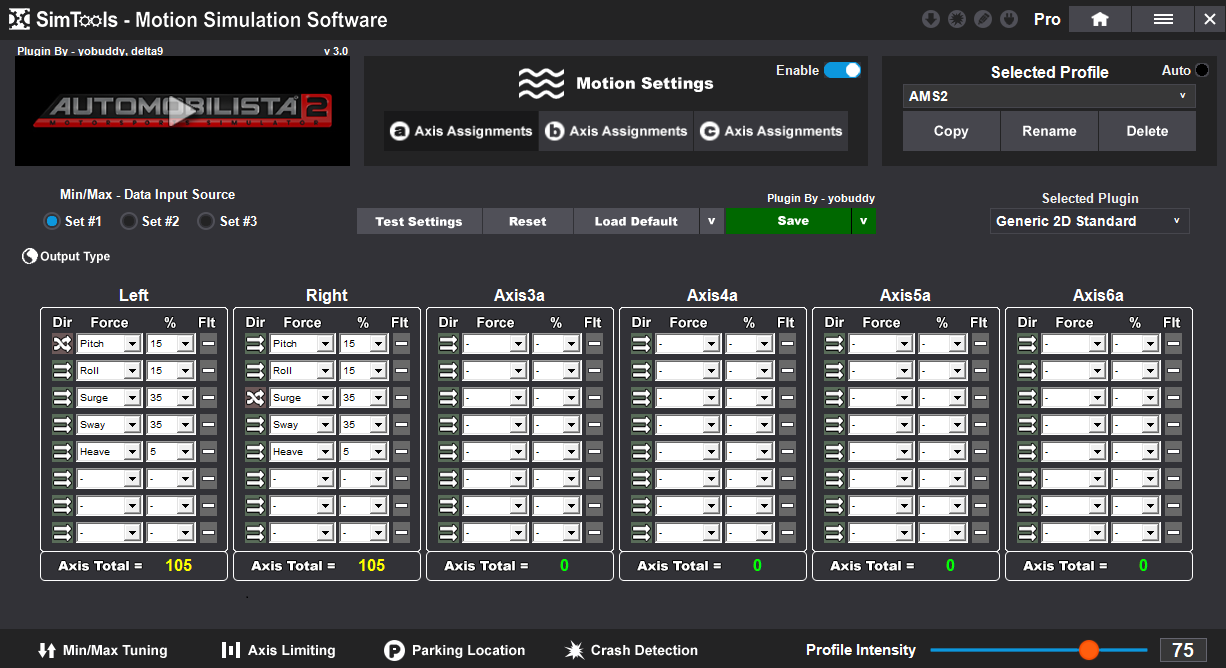
Task: Toggle crossed direction icon for Right Surge
Action: coord(255,398)
